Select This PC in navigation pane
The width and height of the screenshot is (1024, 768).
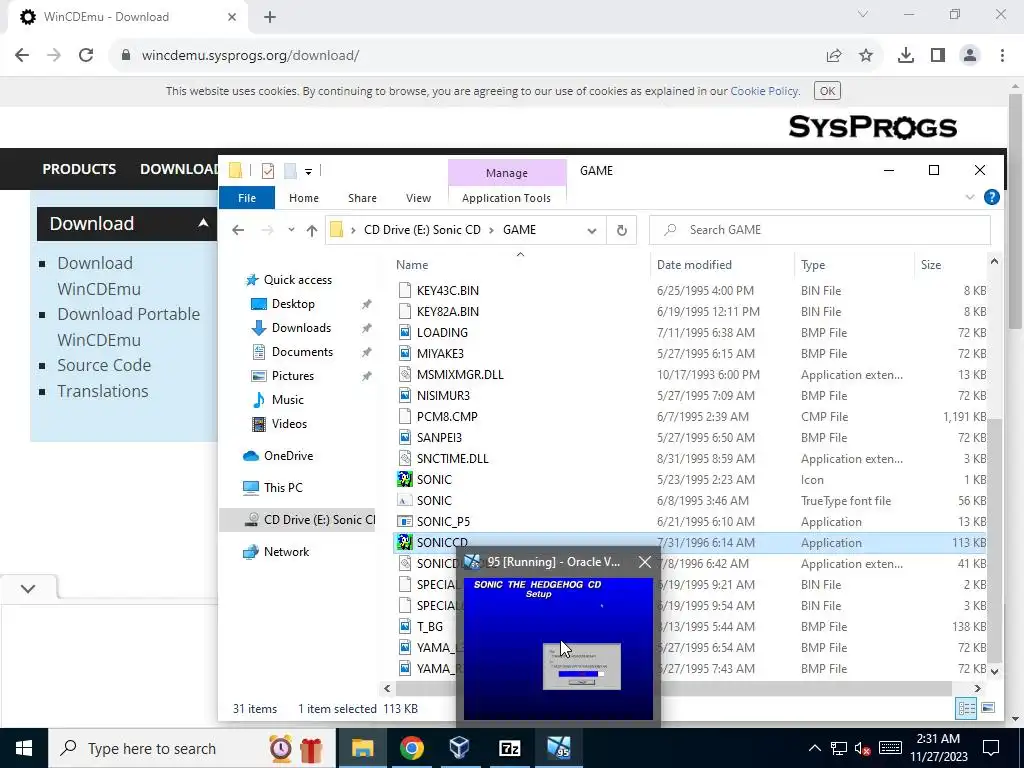(x=283, y=488)
